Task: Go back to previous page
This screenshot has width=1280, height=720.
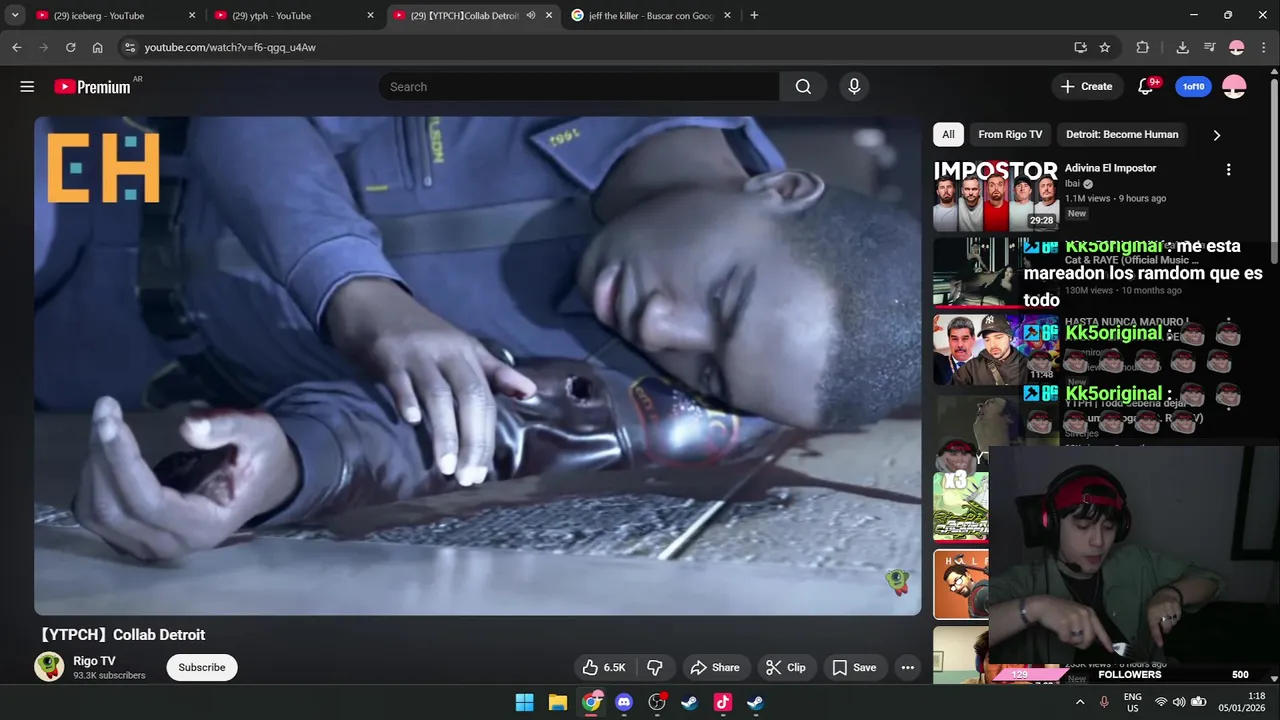Action: coord(16,47)
